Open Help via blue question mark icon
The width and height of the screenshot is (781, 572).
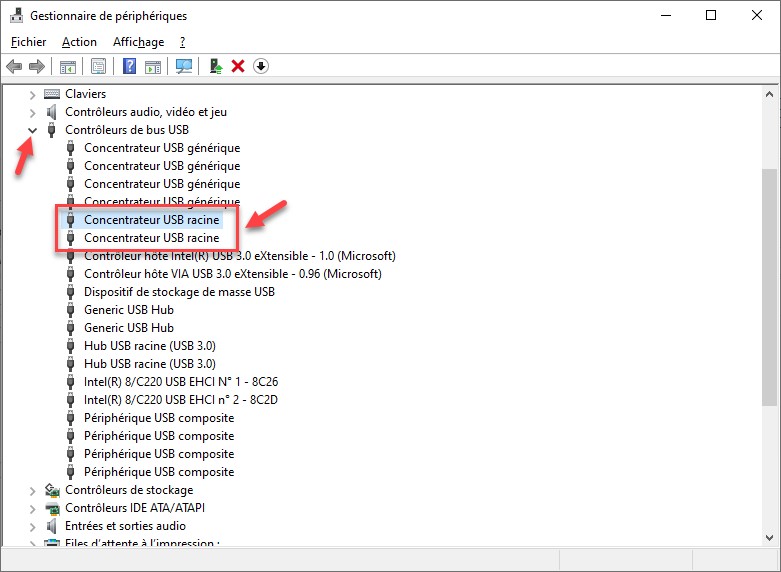(129, 66)
